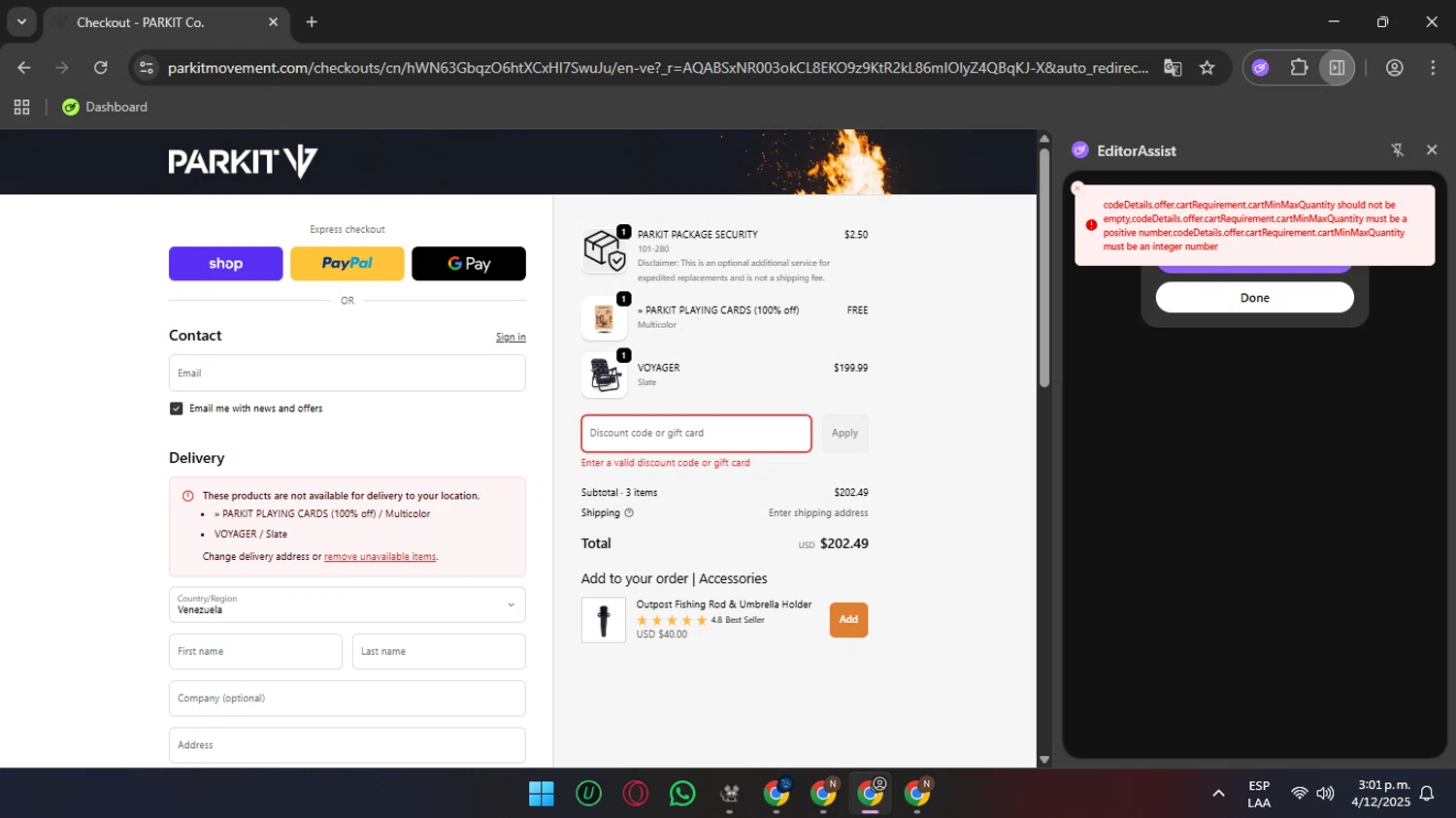
Task: Click the scrollbar up arrow
Action: point(1044,139)
